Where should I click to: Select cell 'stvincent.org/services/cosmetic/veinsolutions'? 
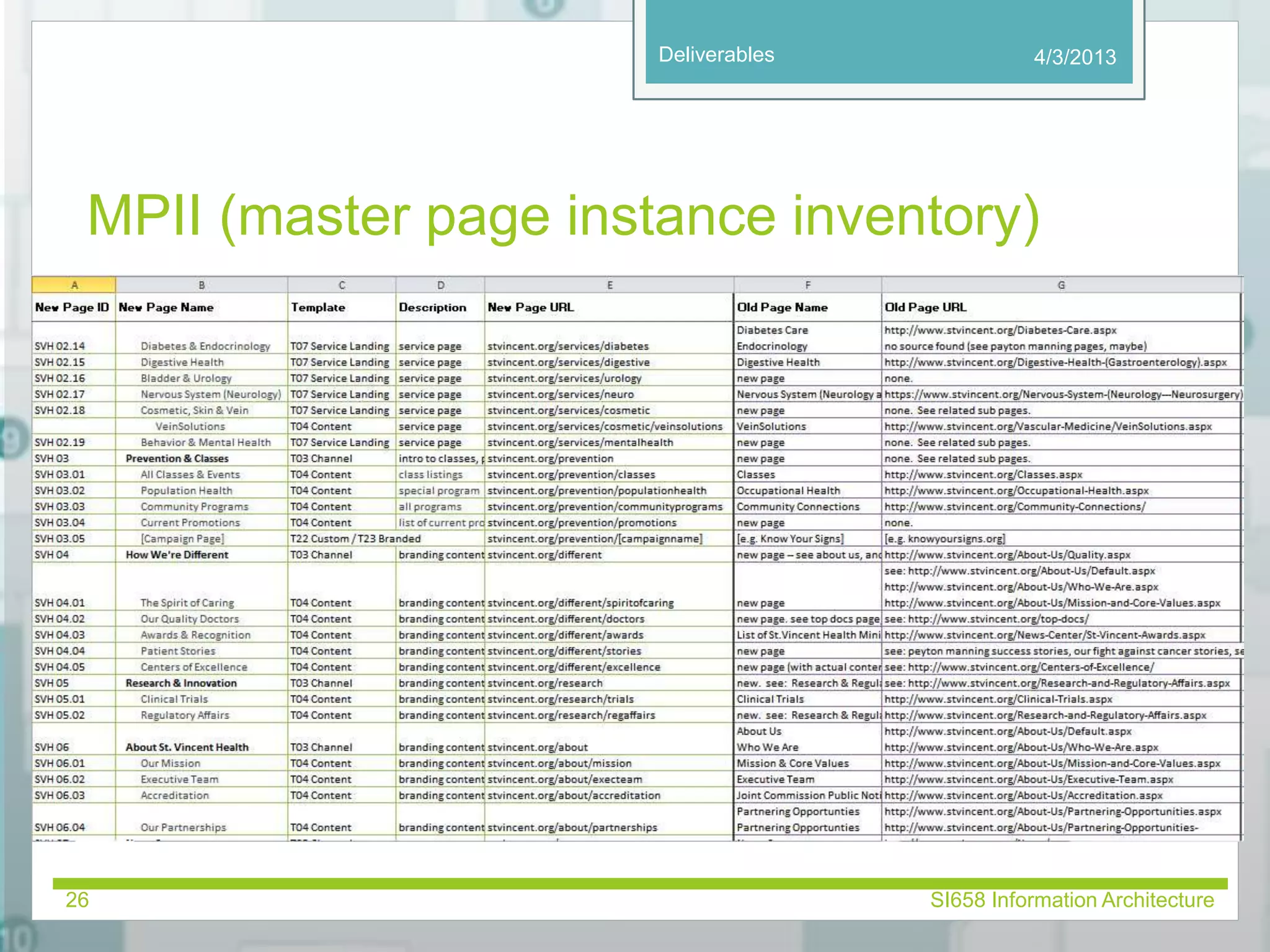coord(609,426)
